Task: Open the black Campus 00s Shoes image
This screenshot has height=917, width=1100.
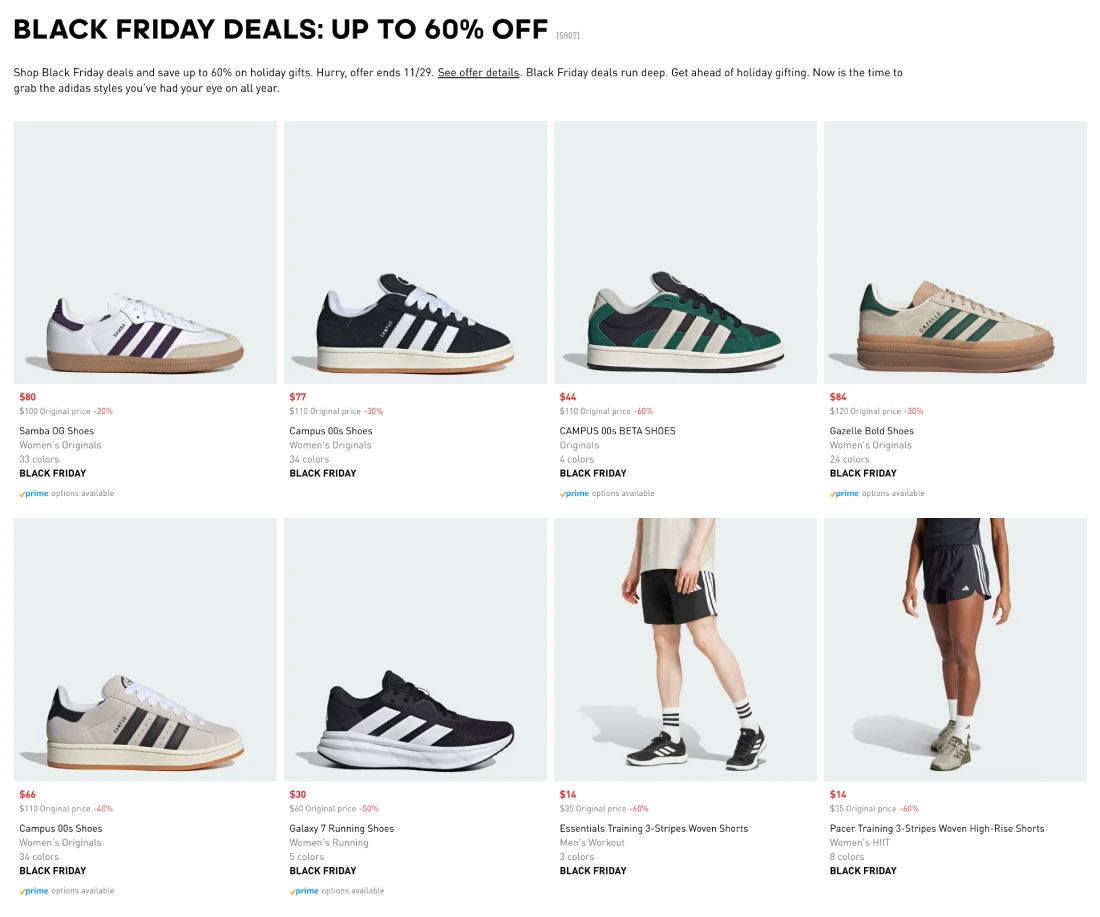Action: pos(415,253)
